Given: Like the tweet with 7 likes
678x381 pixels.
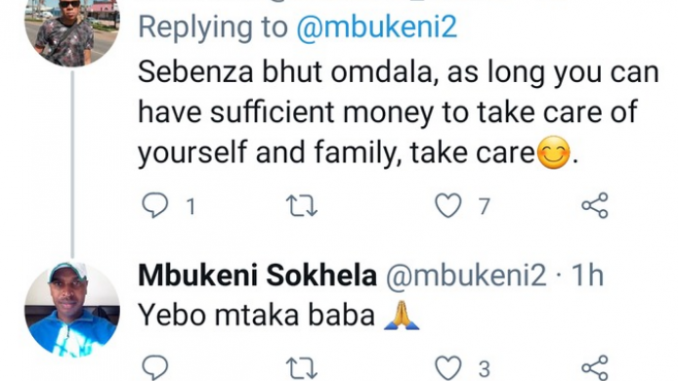Looking at the screenshot, I should point(448,205).
